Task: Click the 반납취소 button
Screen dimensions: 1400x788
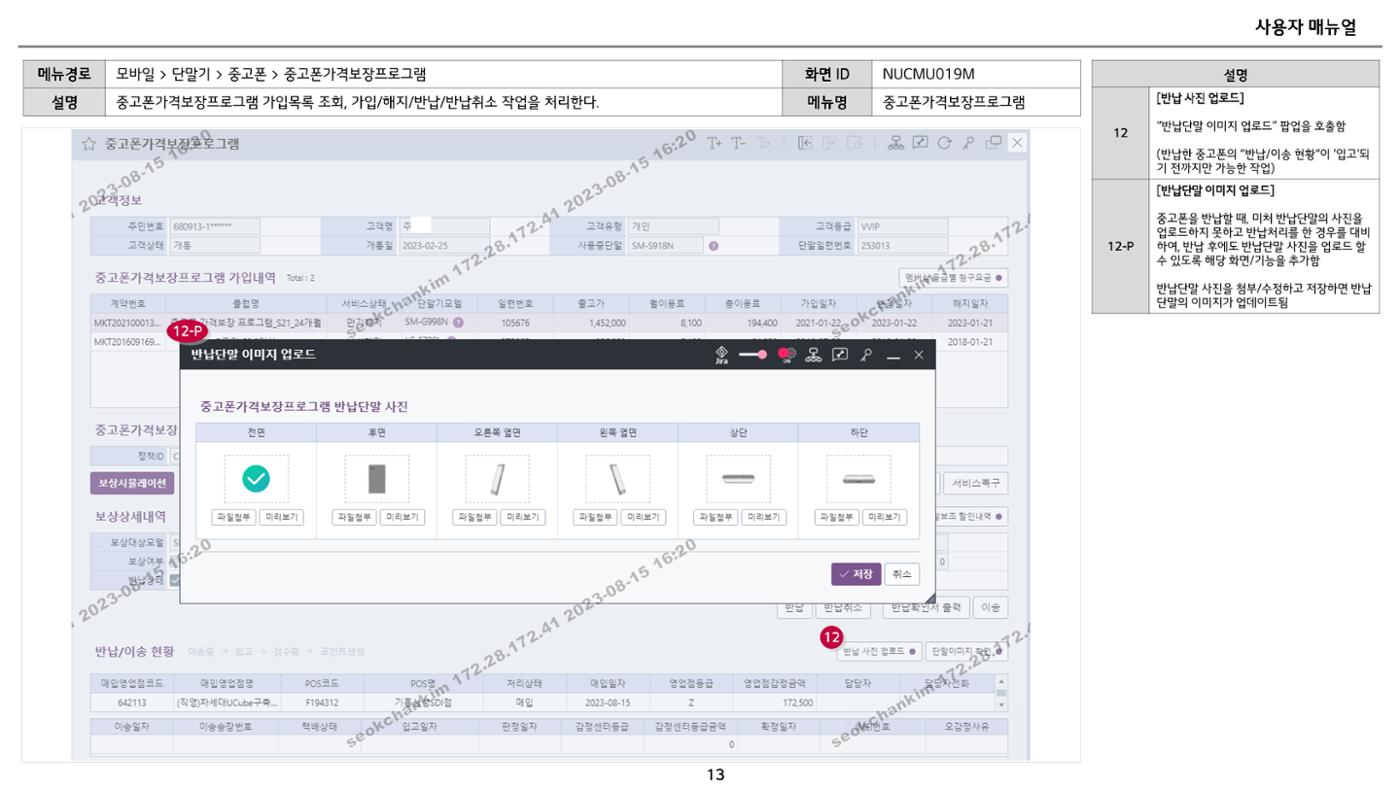Action: [842, 607]
